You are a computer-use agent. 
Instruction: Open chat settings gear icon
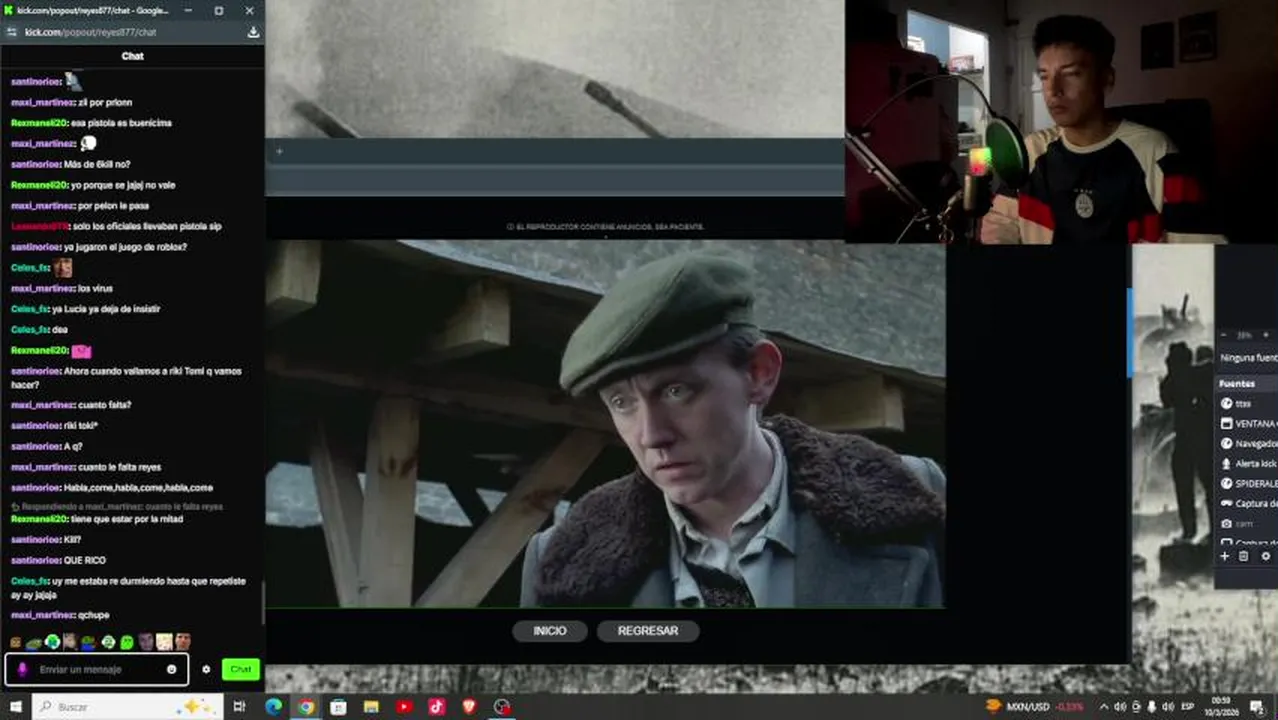click(x=206, y=669)
